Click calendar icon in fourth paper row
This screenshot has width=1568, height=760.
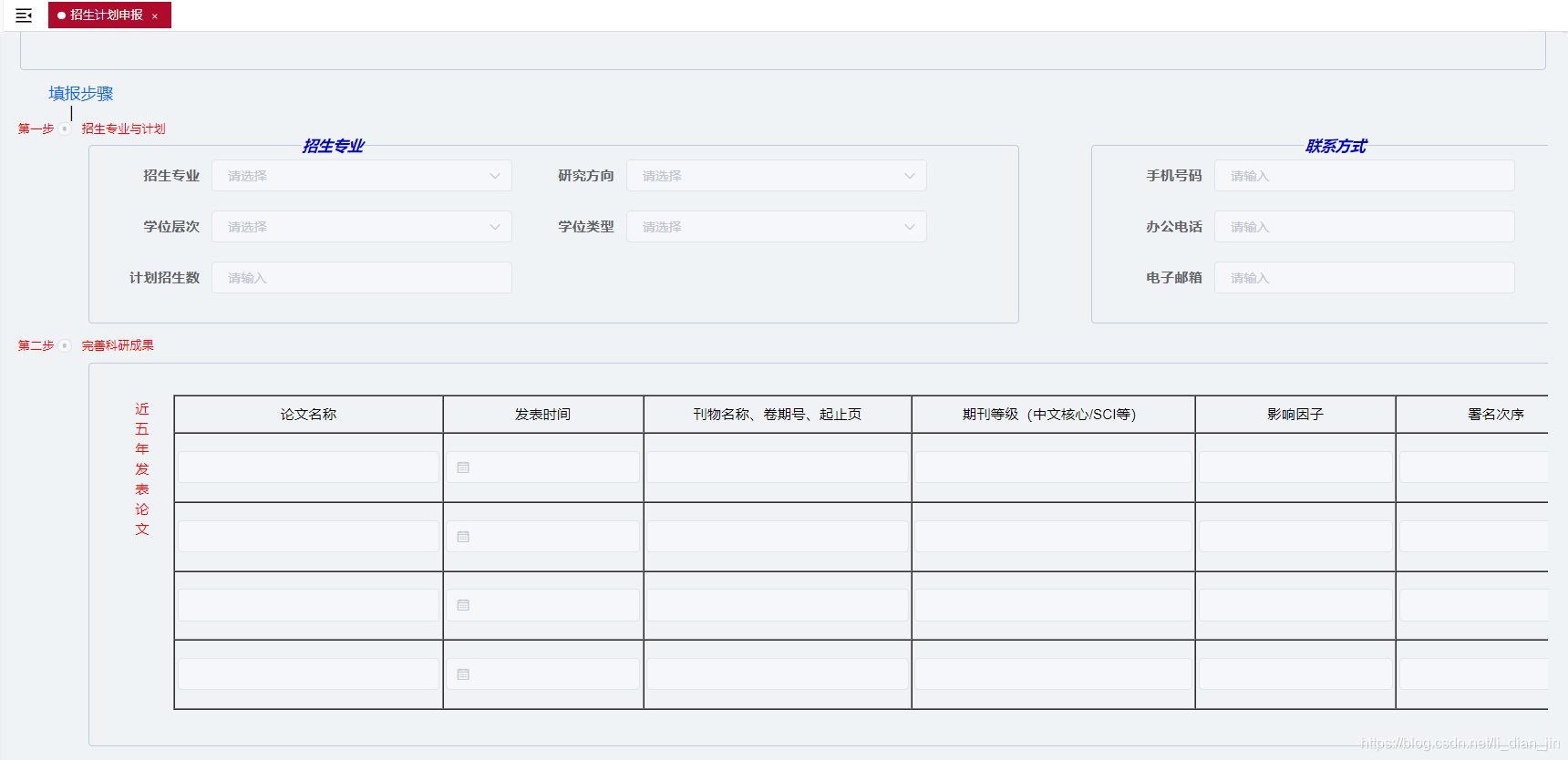(463, 674)
